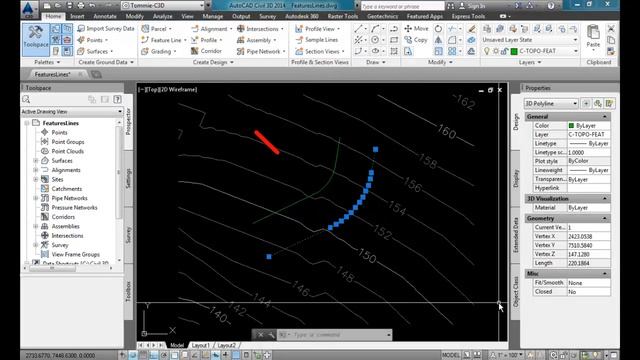
Task: Expand the Create Ground Data panel
Action: [106, 62]
